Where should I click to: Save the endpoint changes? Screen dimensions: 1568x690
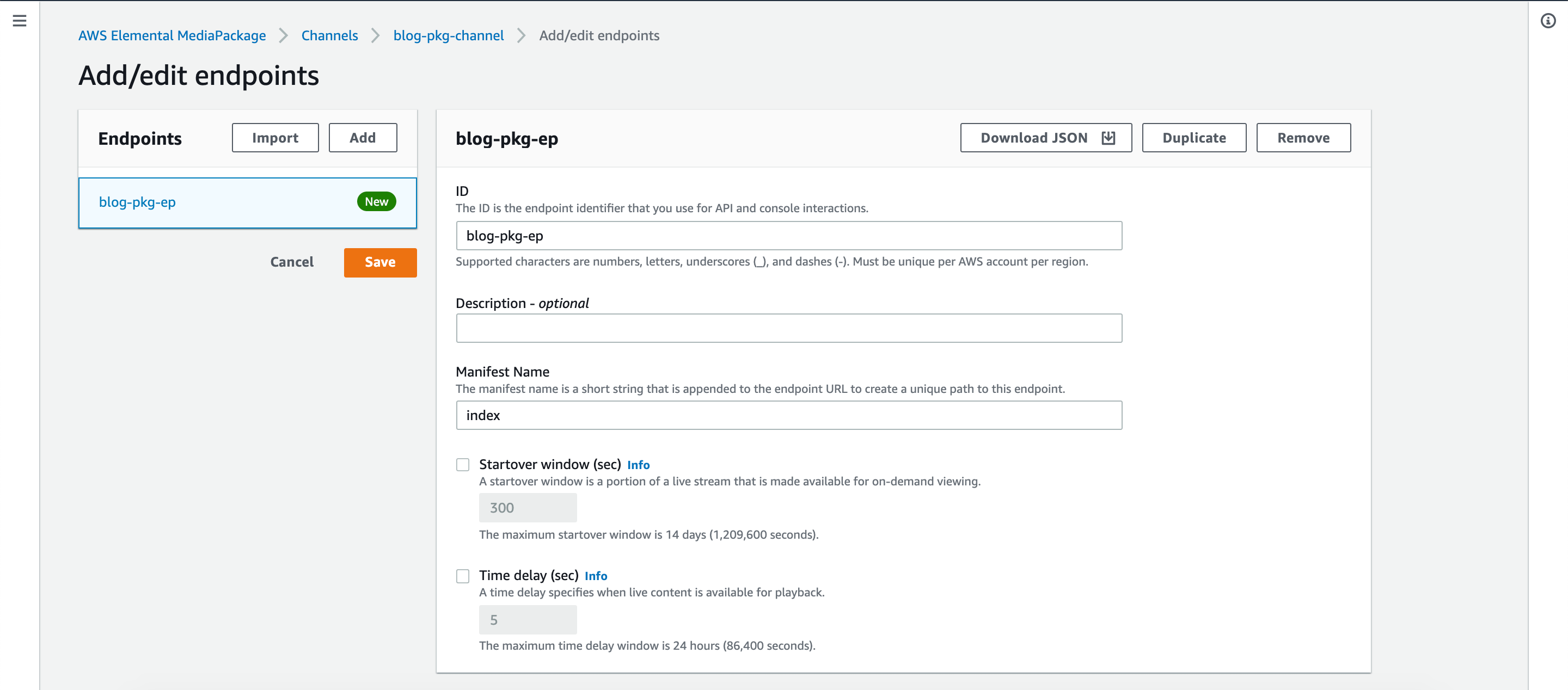tap(381, 262)
